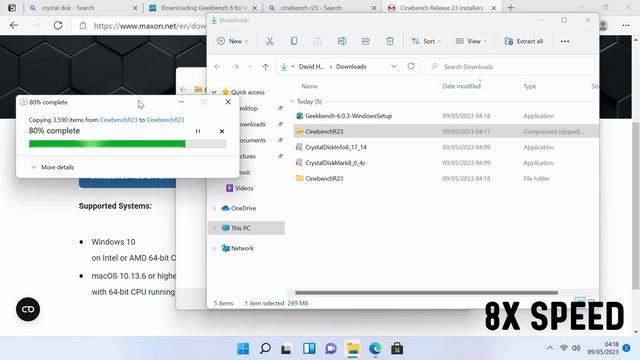Viewport: 640px width, 360px height.
Task: Click the green copy progress bar
Action: point(127,144)
